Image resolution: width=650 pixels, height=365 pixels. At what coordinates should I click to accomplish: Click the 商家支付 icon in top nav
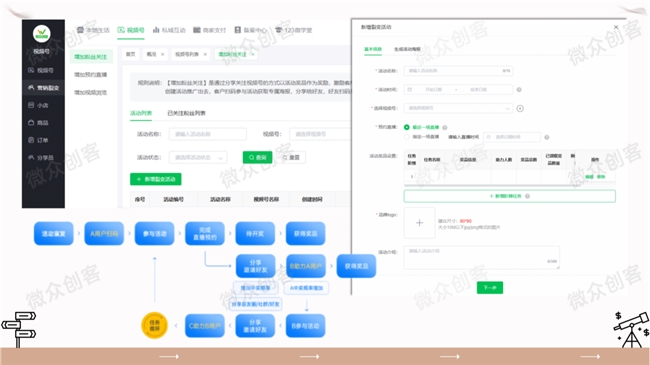tap(197, 30)
